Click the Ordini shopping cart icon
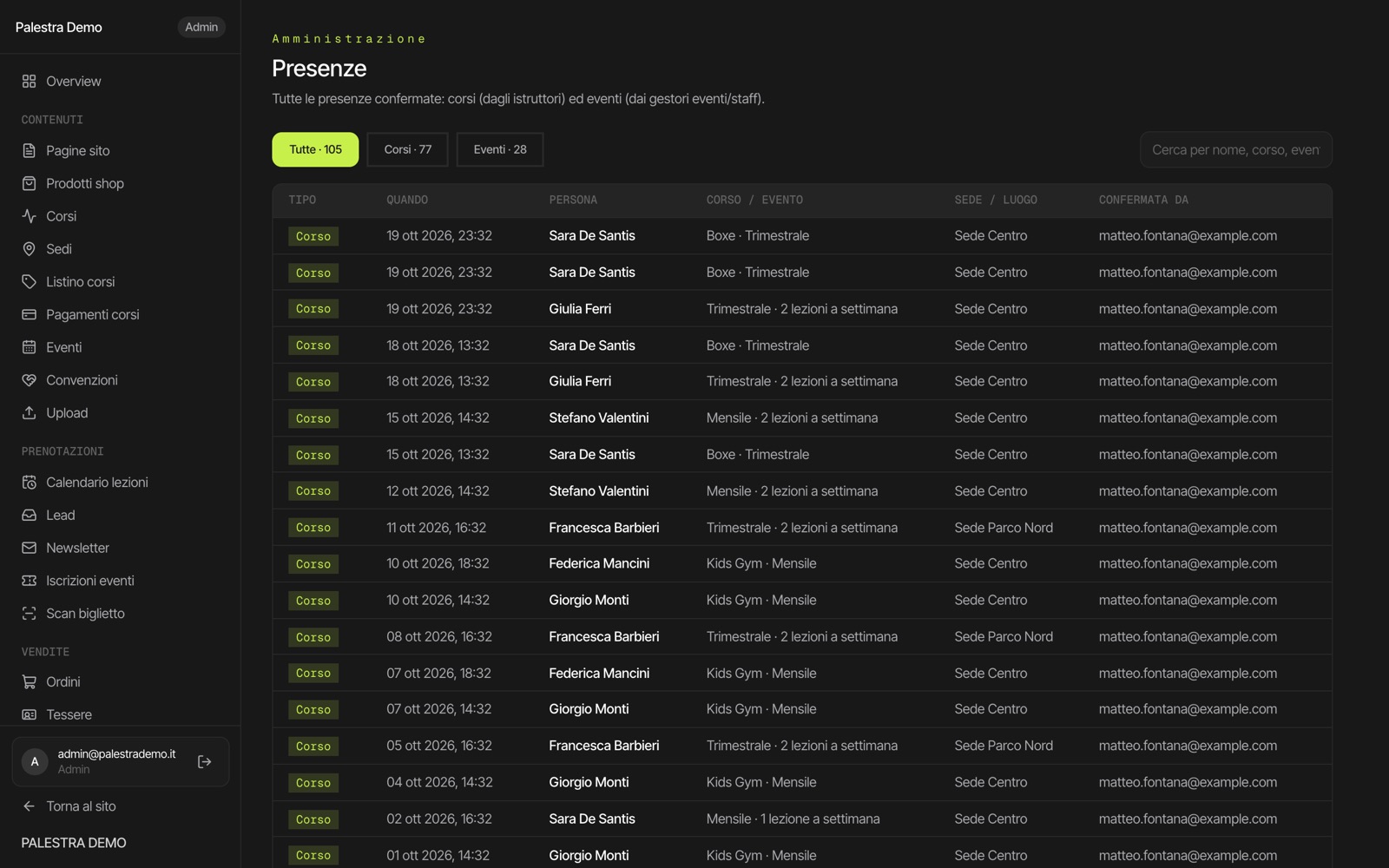Image resolution: width=1389 pixels, height=868 pixels. pyautogui.click(x=29, y=681)
